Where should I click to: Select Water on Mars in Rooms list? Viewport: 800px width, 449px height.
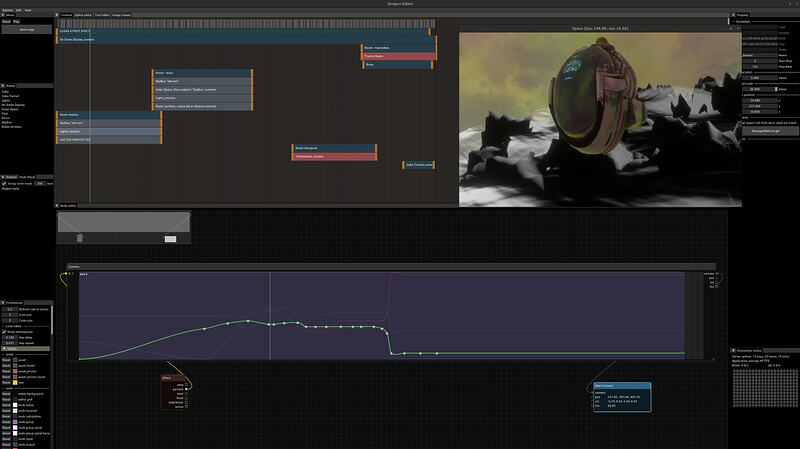12,127
